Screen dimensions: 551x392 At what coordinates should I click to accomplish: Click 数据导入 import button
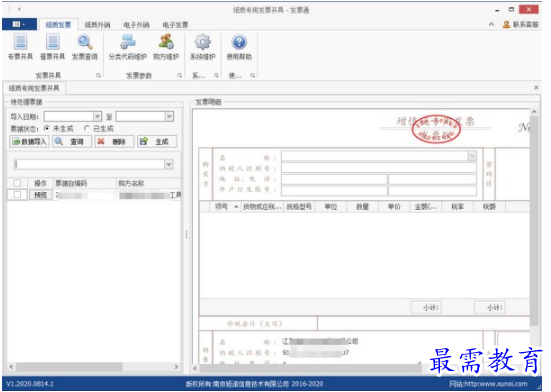click(30, 142)
